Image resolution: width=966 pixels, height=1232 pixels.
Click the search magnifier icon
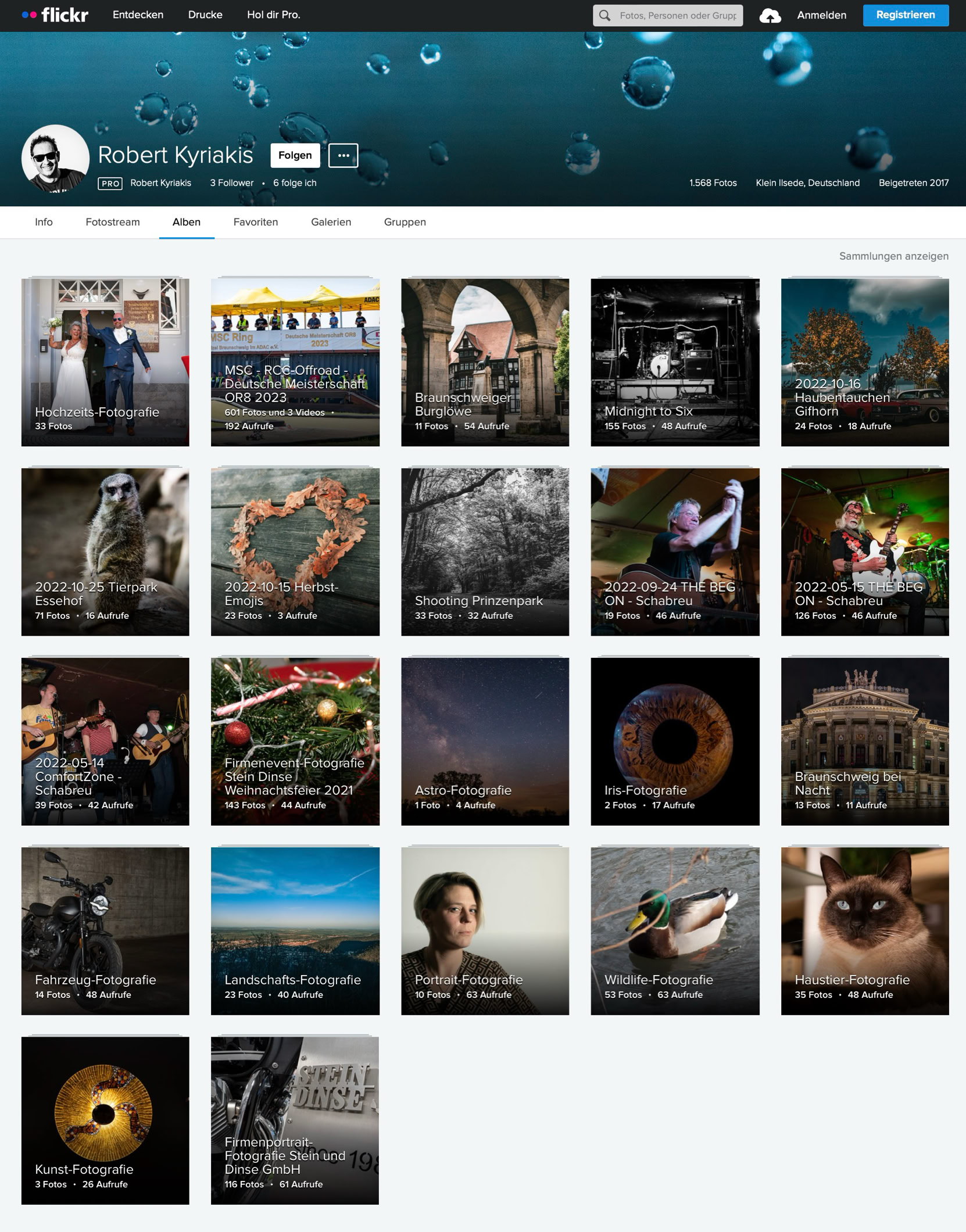click(x=605, y=16)
